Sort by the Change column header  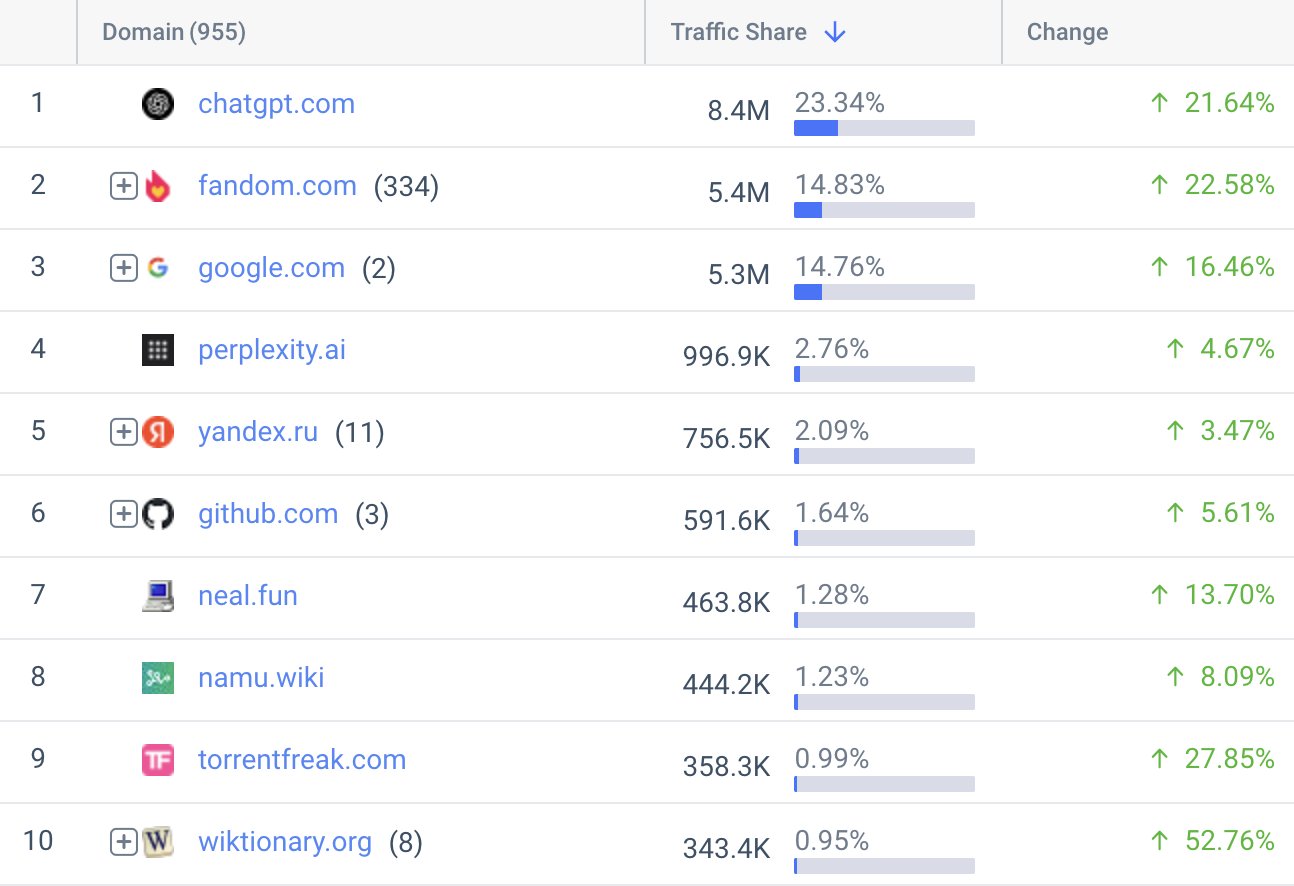point(1067,32)
